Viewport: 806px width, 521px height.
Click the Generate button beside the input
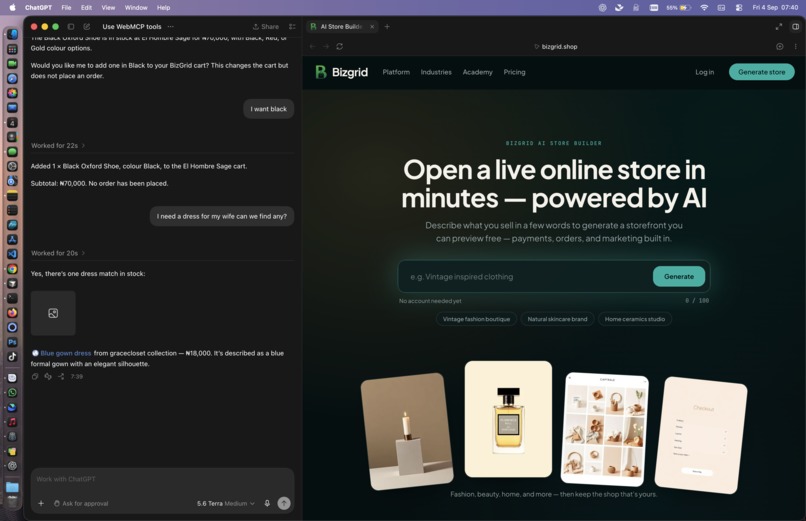(x=679, y=276)
